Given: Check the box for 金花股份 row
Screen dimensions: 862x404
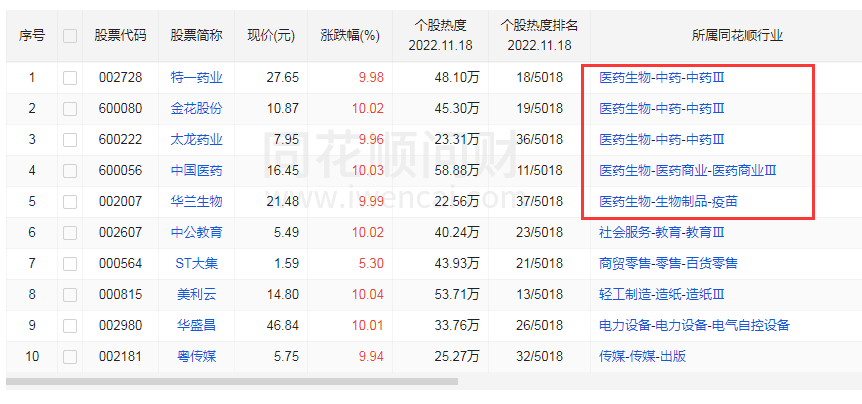Looking at the screenshot, I should (x=70, y=109).
